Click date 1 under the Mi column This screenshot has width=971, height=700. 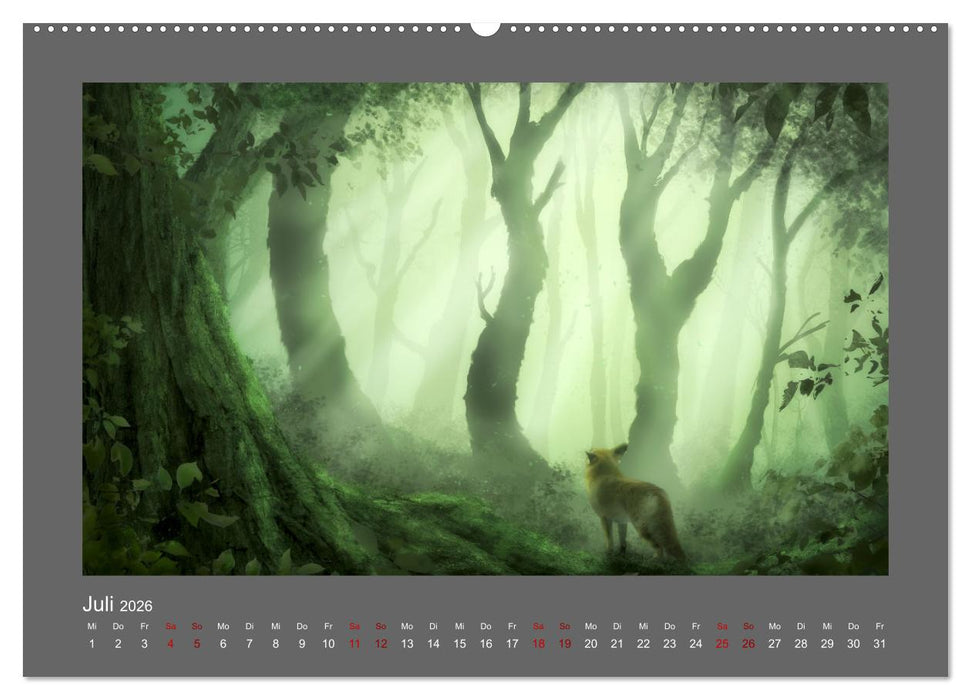(90, 643)
